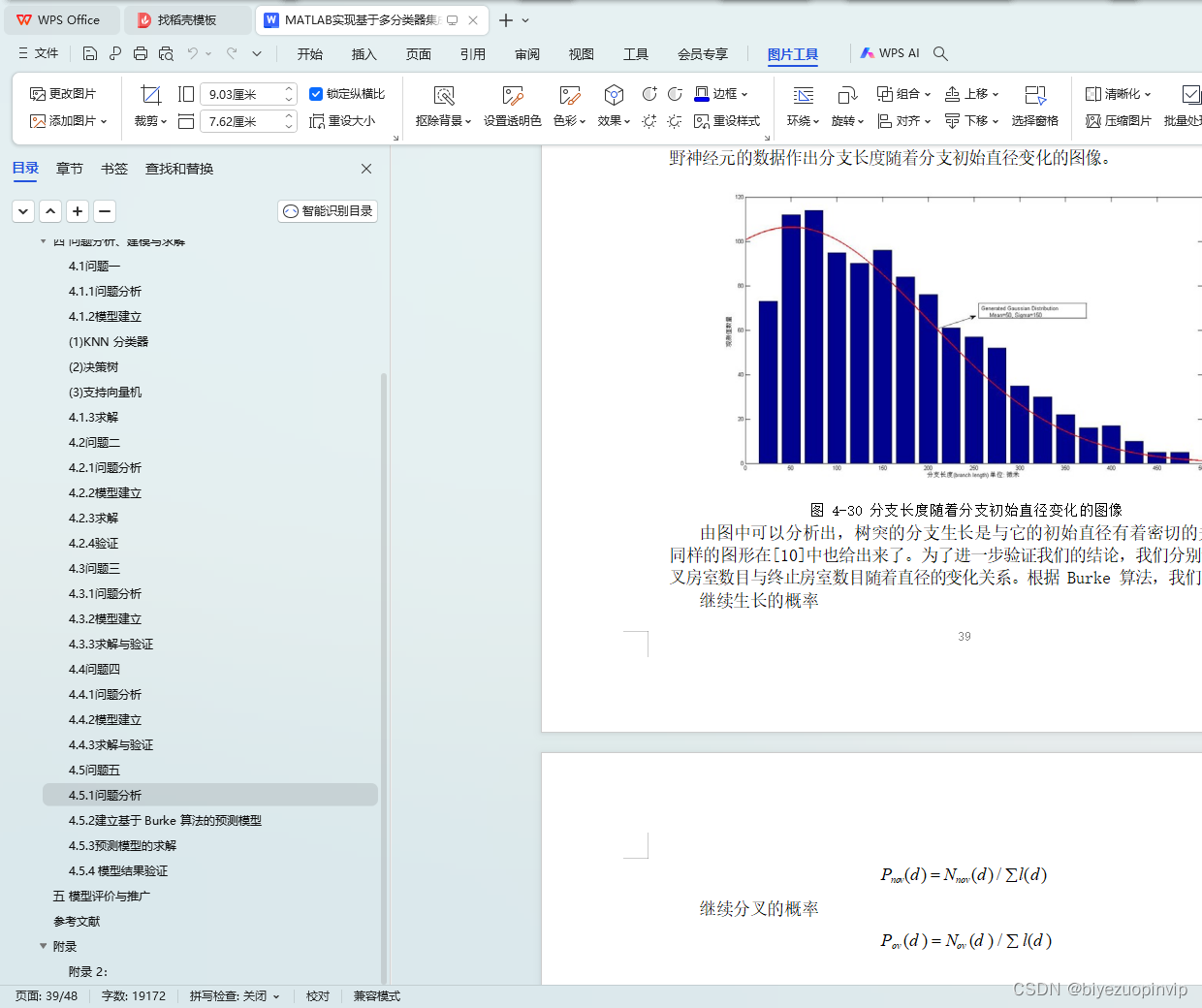Click Wrap Text (环绕) icon
This screenshot has width=1202, height=1008.
pos(803,95)
